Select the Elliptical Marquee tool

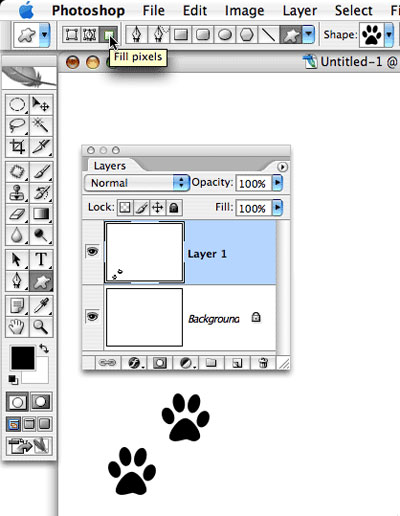tap(17, 105)
